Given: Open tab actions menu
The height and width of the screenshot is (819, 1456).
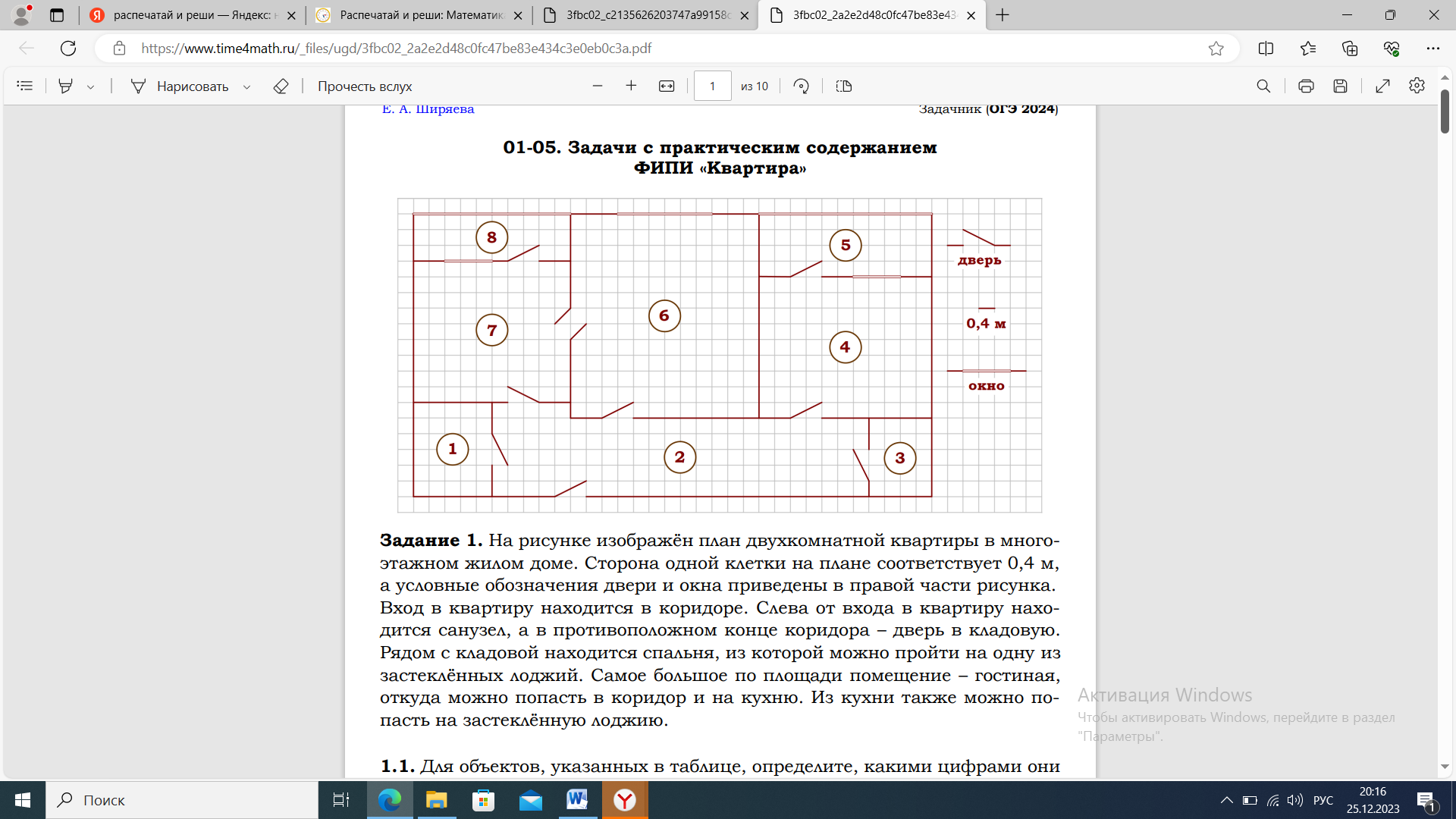Looking at the screenshot, I should pos(57,15).
